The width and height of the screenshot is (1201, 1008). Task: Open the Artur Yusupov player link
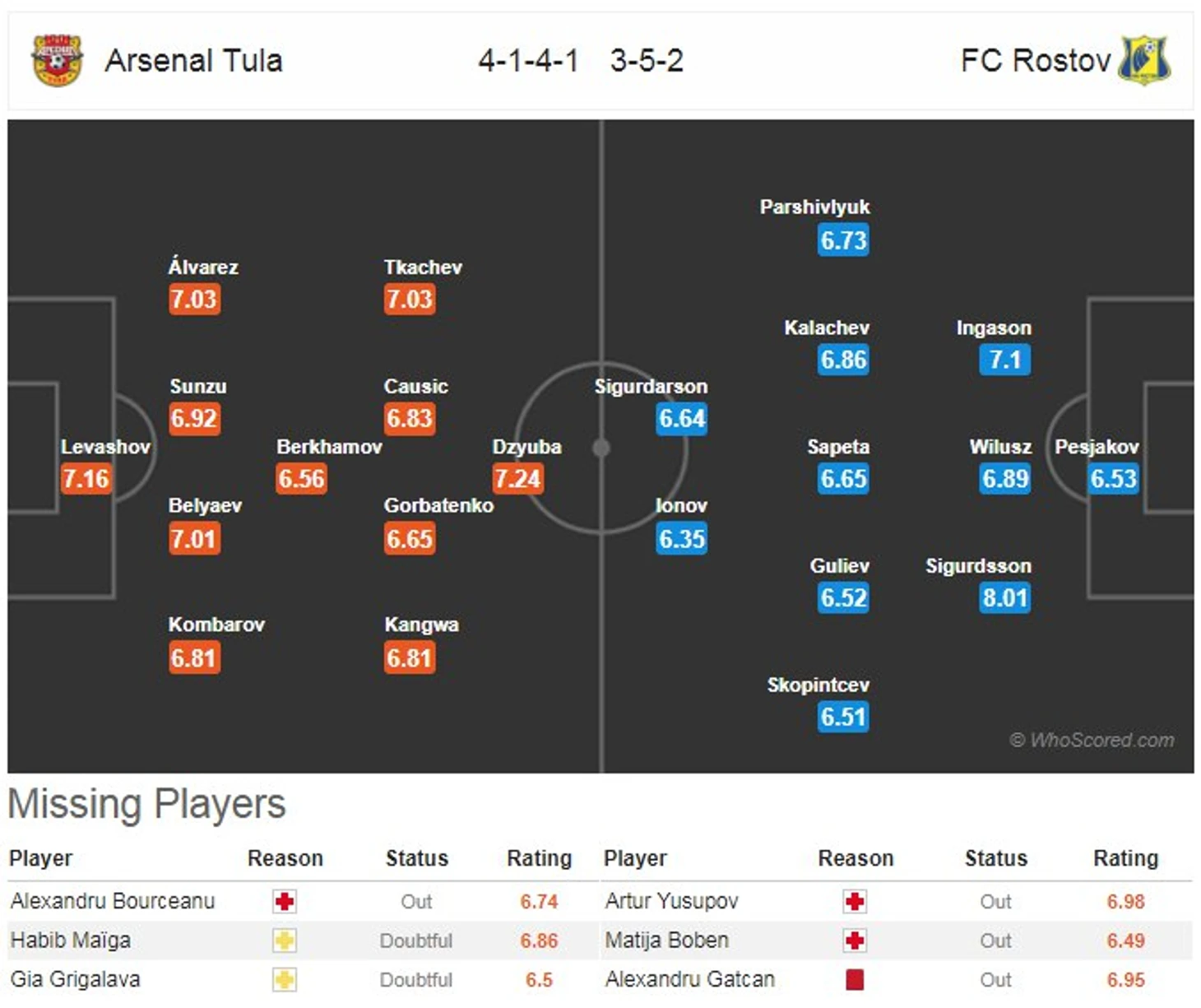pos(671,901)
